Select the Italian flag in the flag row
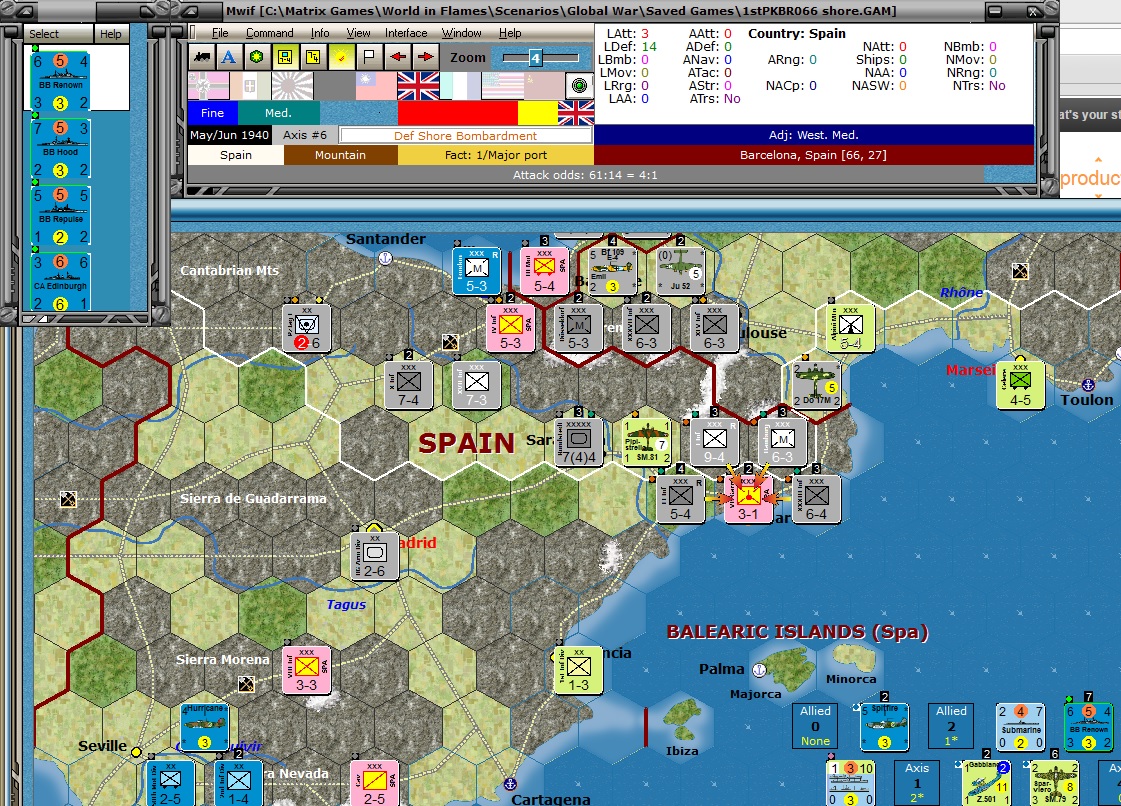 (250, 86)
